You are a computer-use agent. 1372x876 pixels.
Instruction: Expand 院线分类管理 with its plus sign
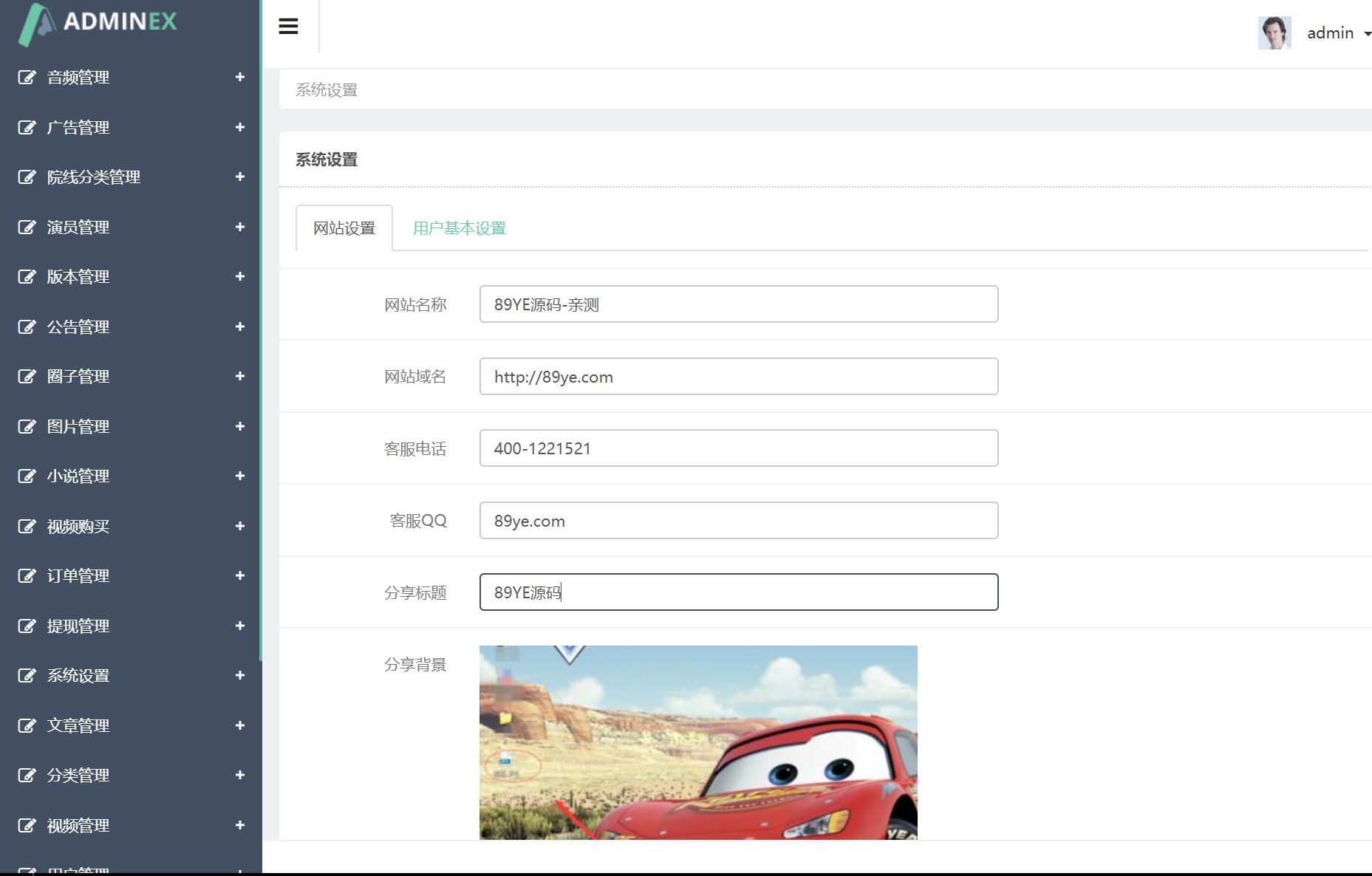point(239,177)
